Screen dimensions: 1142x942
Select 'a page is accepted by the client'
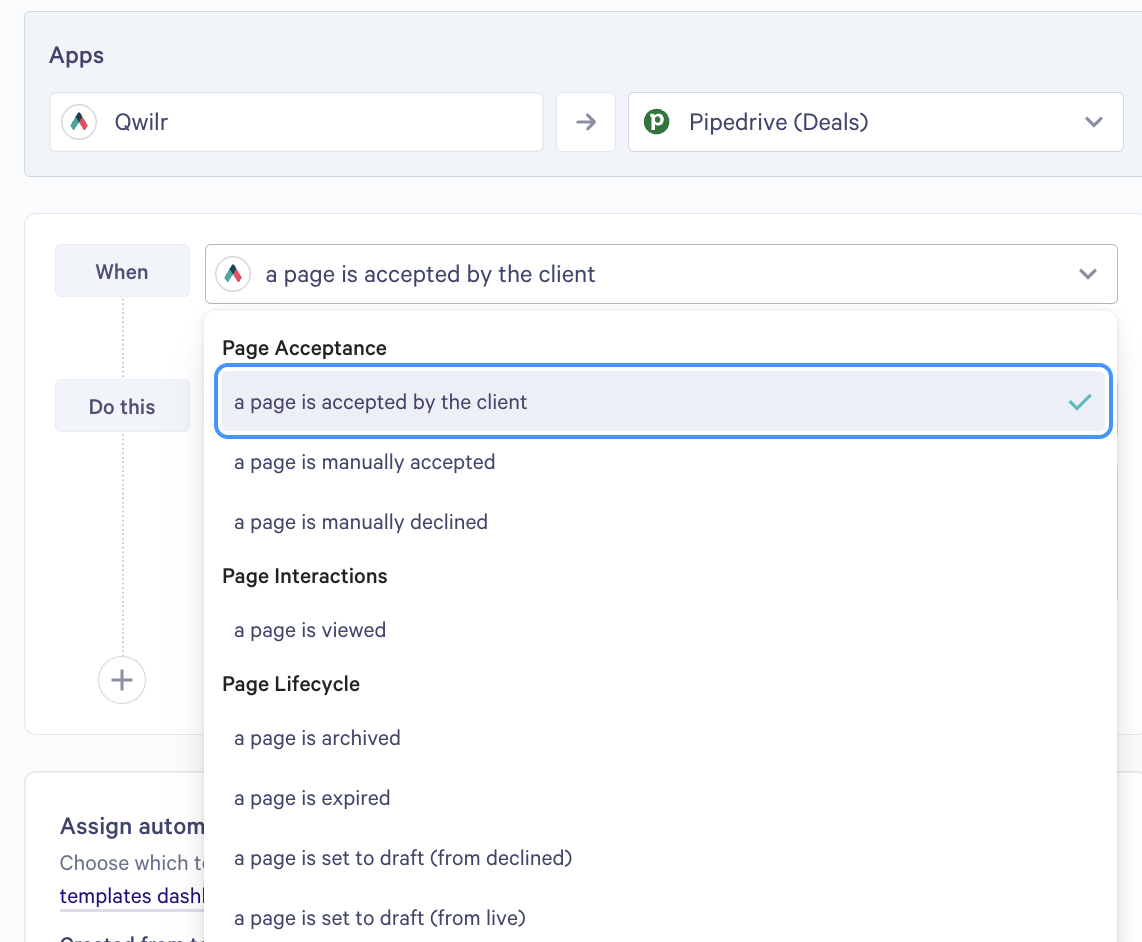coord(663,401)
